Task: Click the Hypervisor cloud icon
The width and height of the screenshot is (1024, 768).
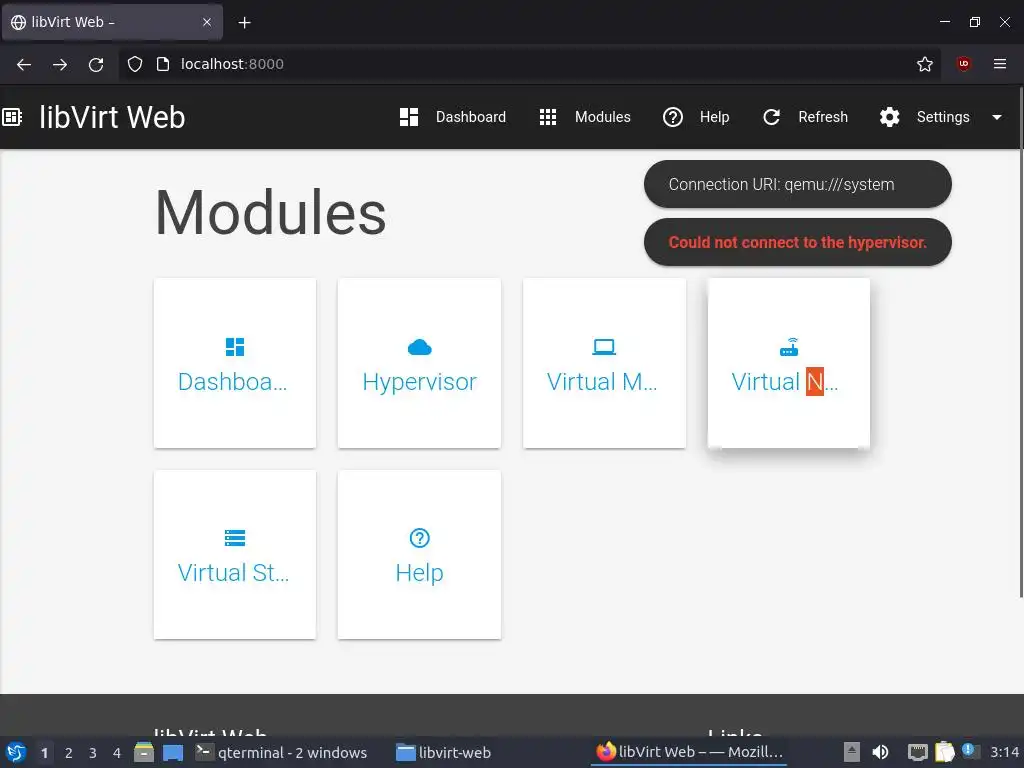Action: point(419,347)
